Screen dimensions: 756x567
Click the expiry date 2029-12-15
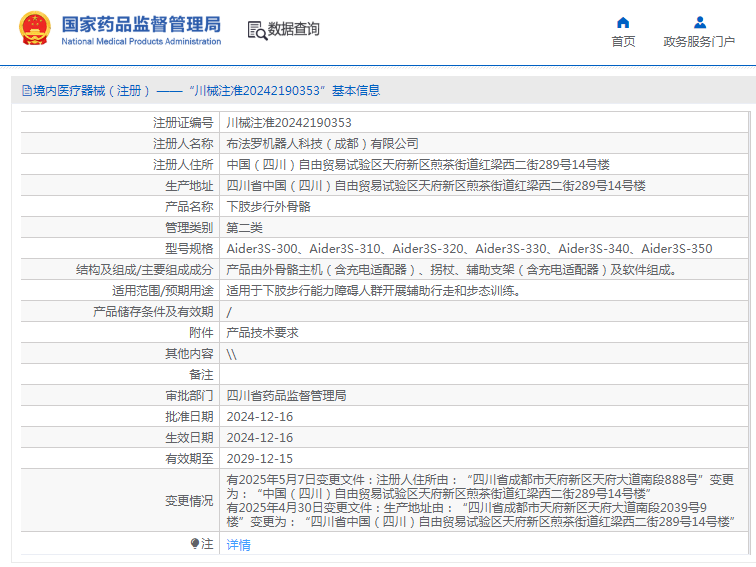click(x=260, y=459)
